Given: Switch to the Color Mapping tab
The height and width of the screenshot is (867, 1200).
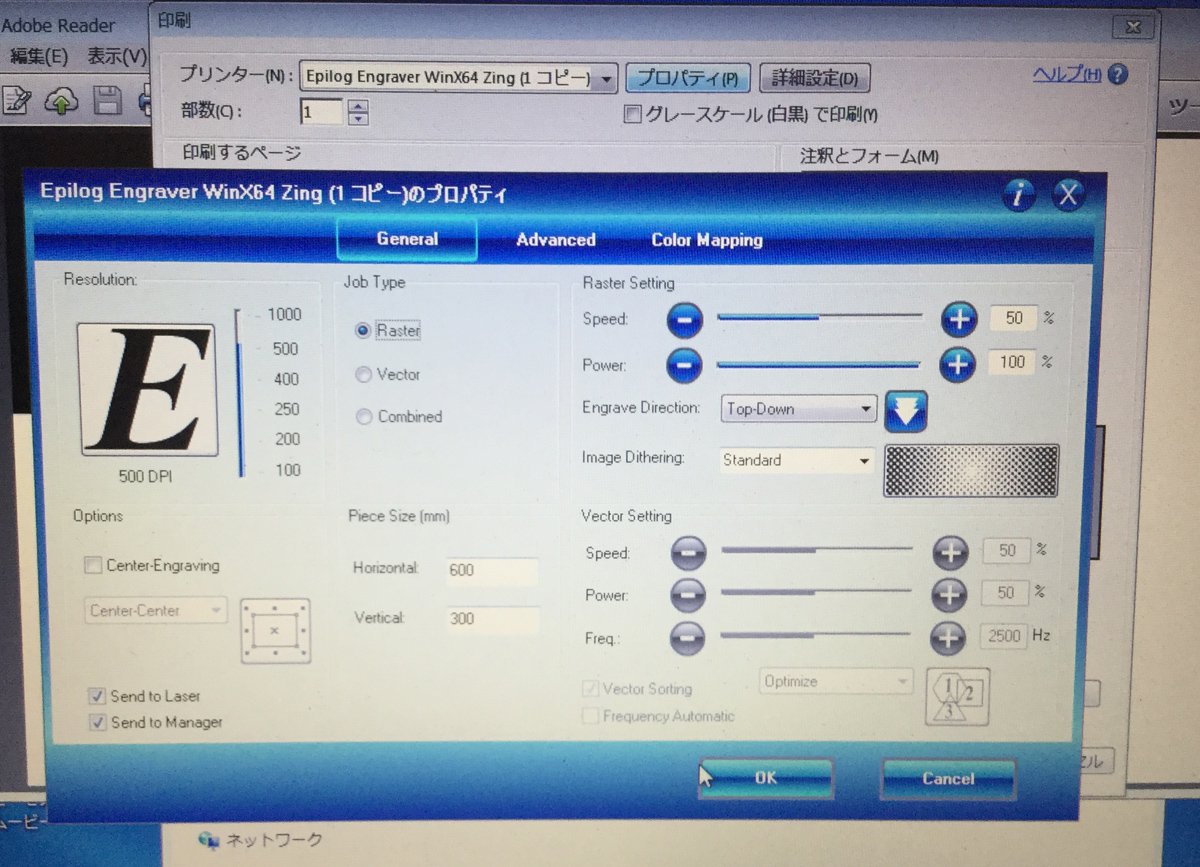Looking at the screenshot, I should [x=706, y=240].
